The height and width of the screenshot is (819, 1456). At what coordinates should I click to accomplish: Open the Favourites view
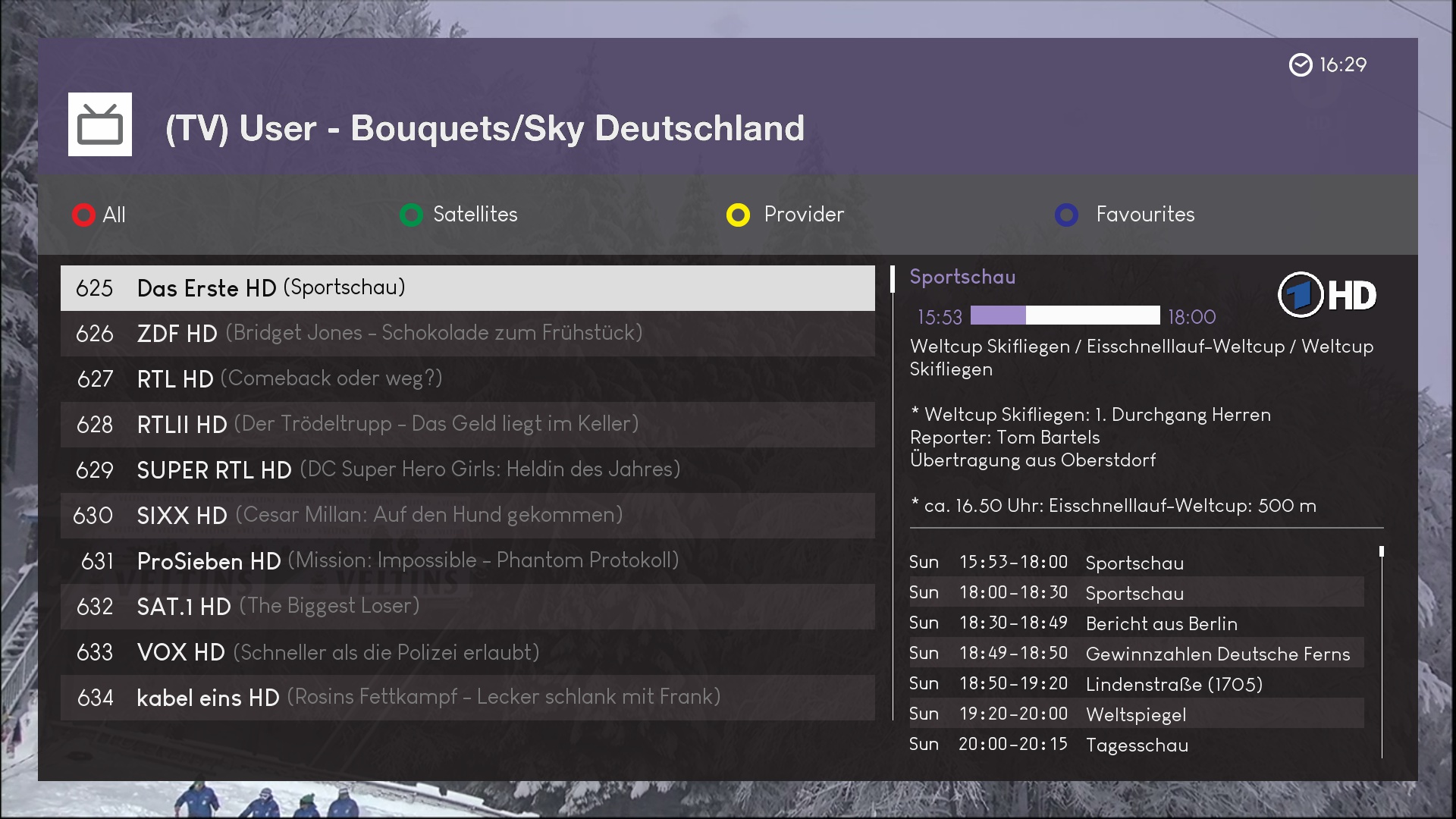[1125, 215]
